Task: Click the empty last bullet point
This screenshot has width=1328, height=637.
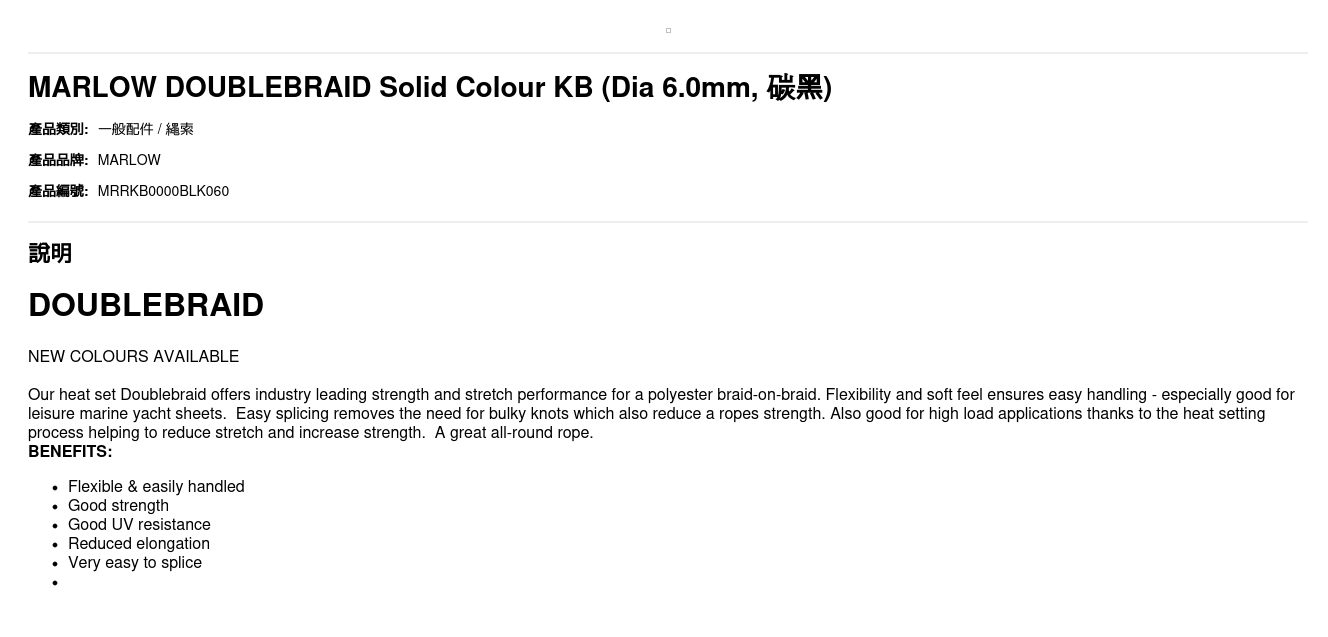Action: [x=55, y=583]
